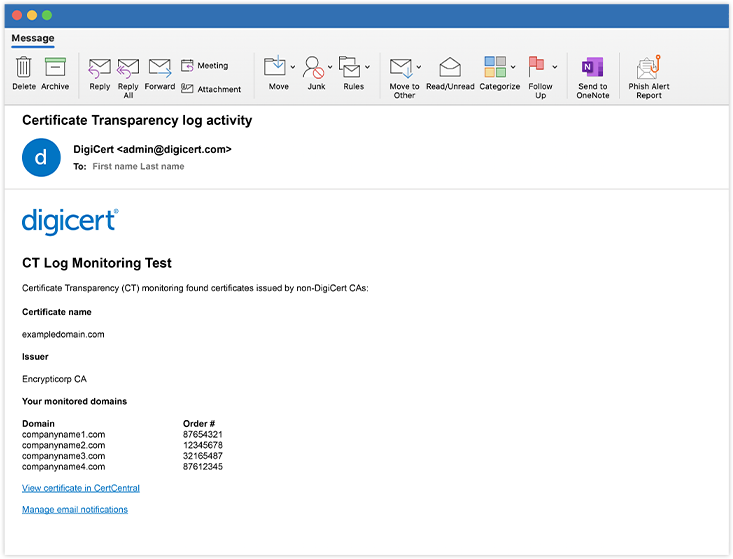The width and height of the screenshot is (733, 559).
Task: Click the domain companyname3.com
Action: [x=64, y=456]
